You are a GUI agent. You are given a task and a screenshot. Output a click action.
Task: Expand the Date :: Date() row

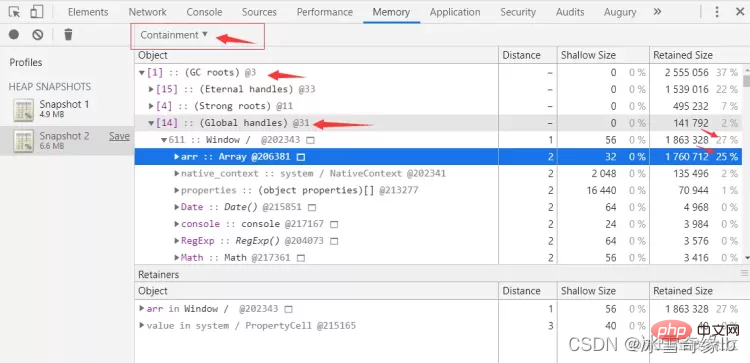tap(177, 207)
